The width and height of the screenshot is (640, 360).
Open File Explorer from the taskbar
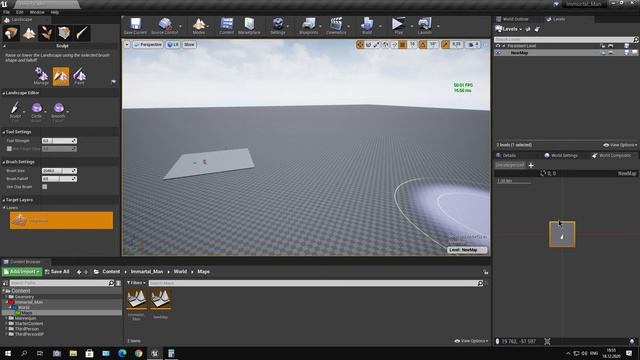(x=73, y=353)
